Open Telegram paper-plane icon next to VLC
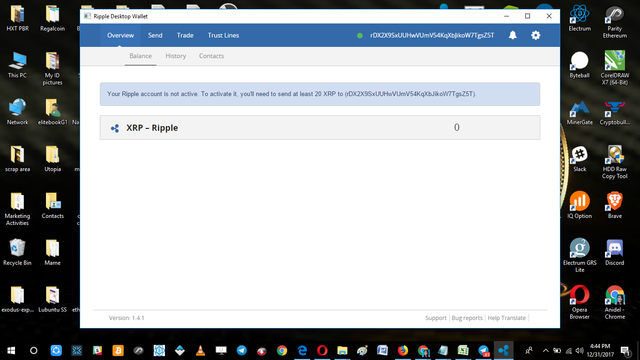Image resolution: width=640 pixels, height=360 pixels. [242, 351]
